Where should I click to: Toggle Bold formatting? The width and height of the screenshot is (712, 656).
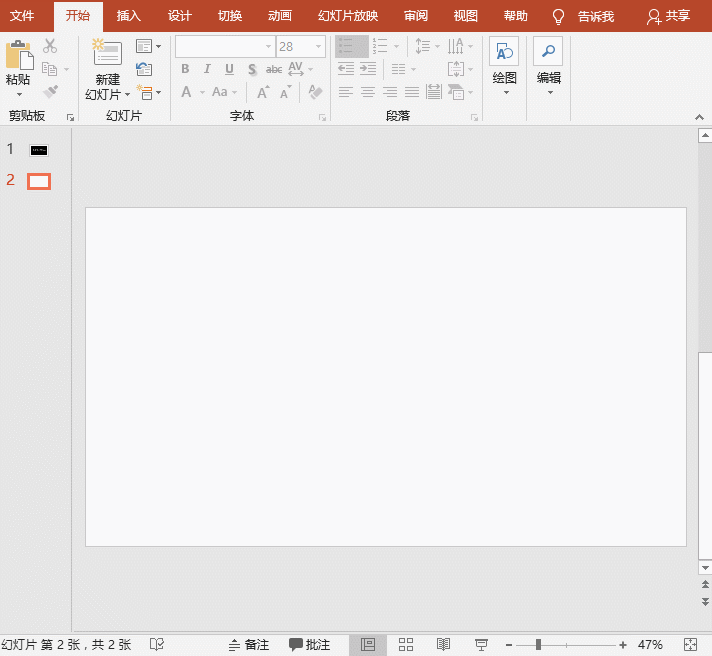click(x=185, y=69)
